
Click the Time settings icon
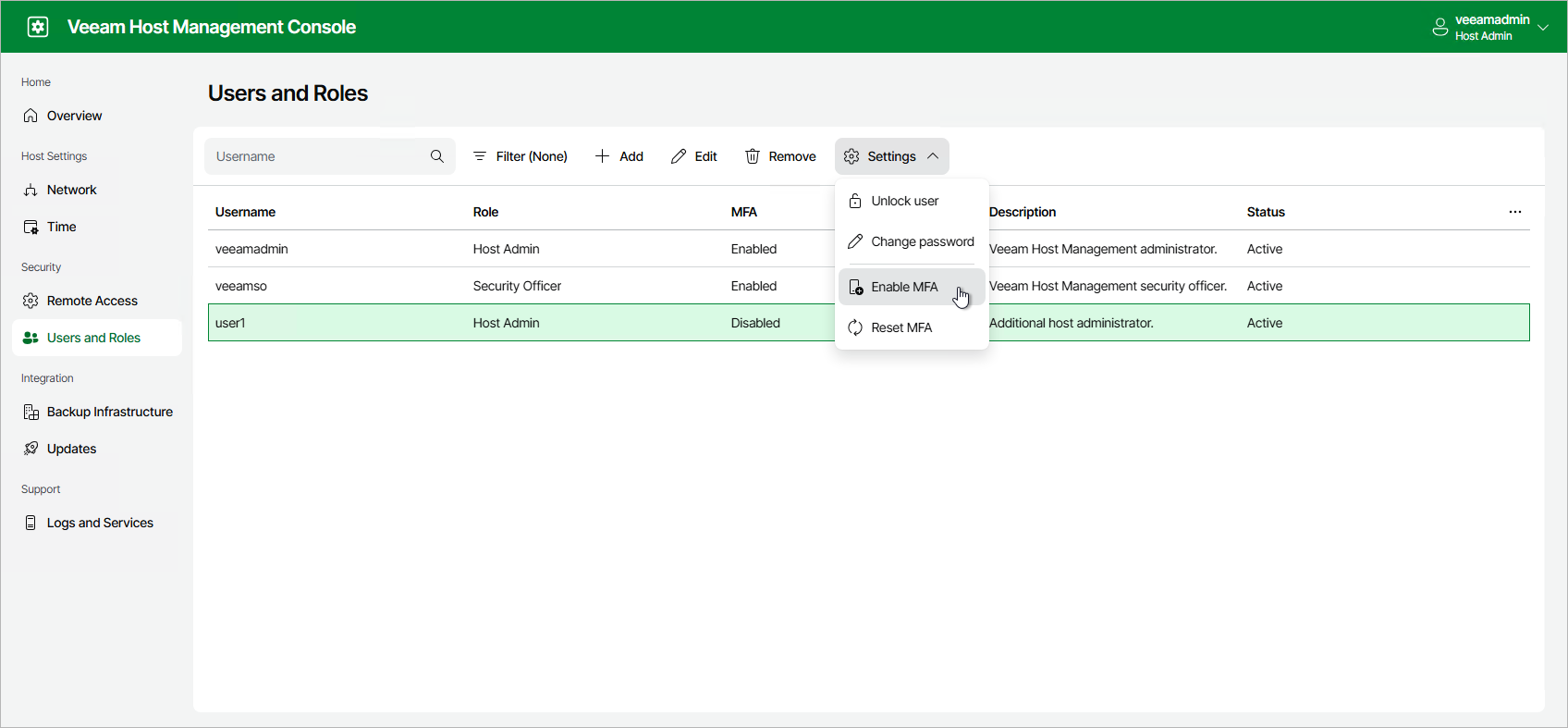[x=31, y=227]
